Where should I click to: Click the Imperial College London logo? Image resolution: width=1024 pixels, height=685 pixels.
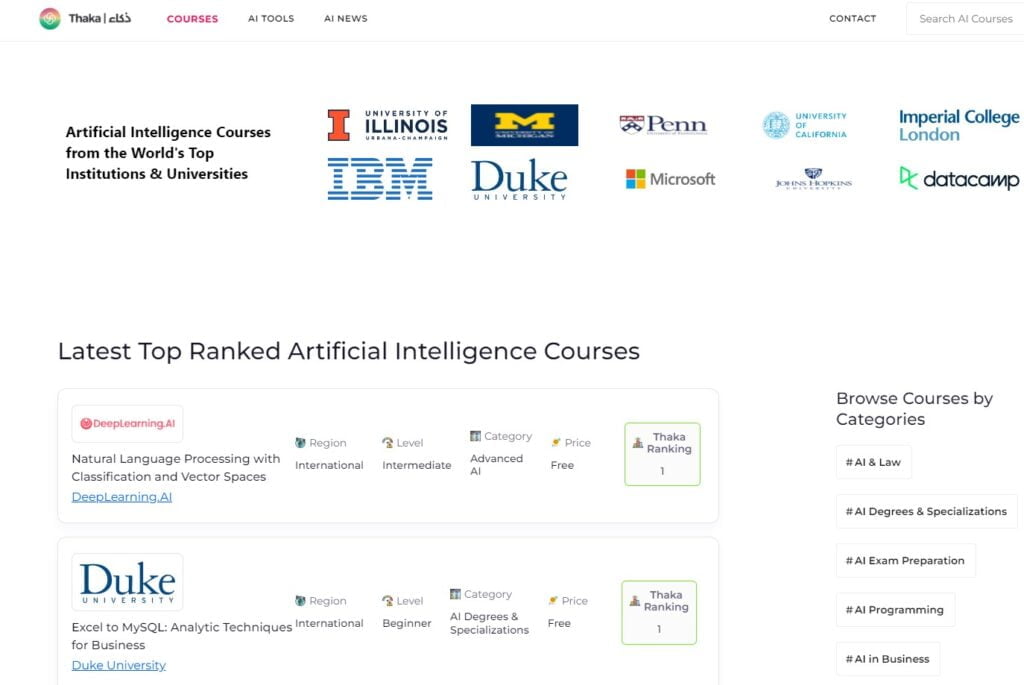959,125
